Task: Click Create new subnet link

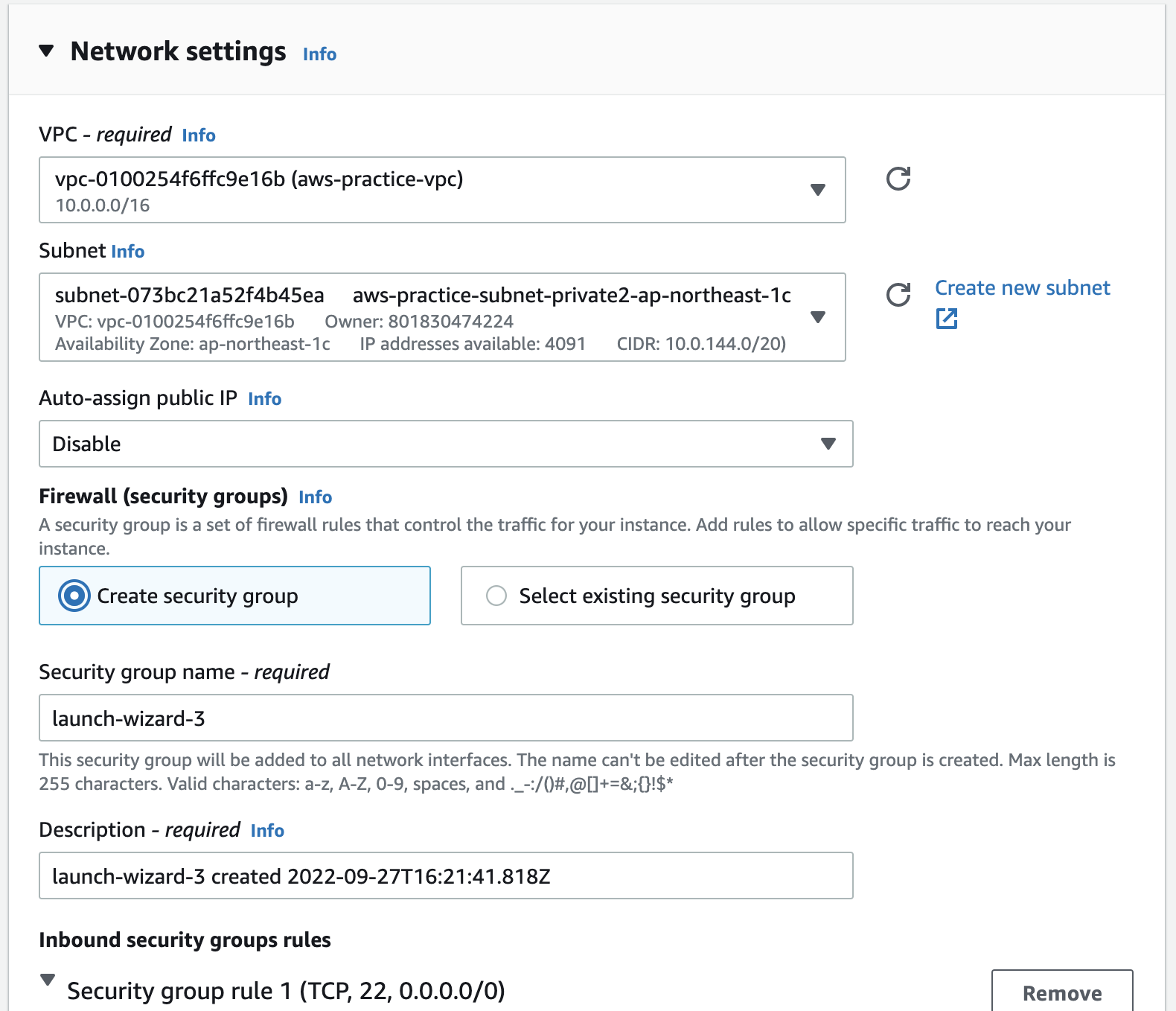Action: point(1022,288)
